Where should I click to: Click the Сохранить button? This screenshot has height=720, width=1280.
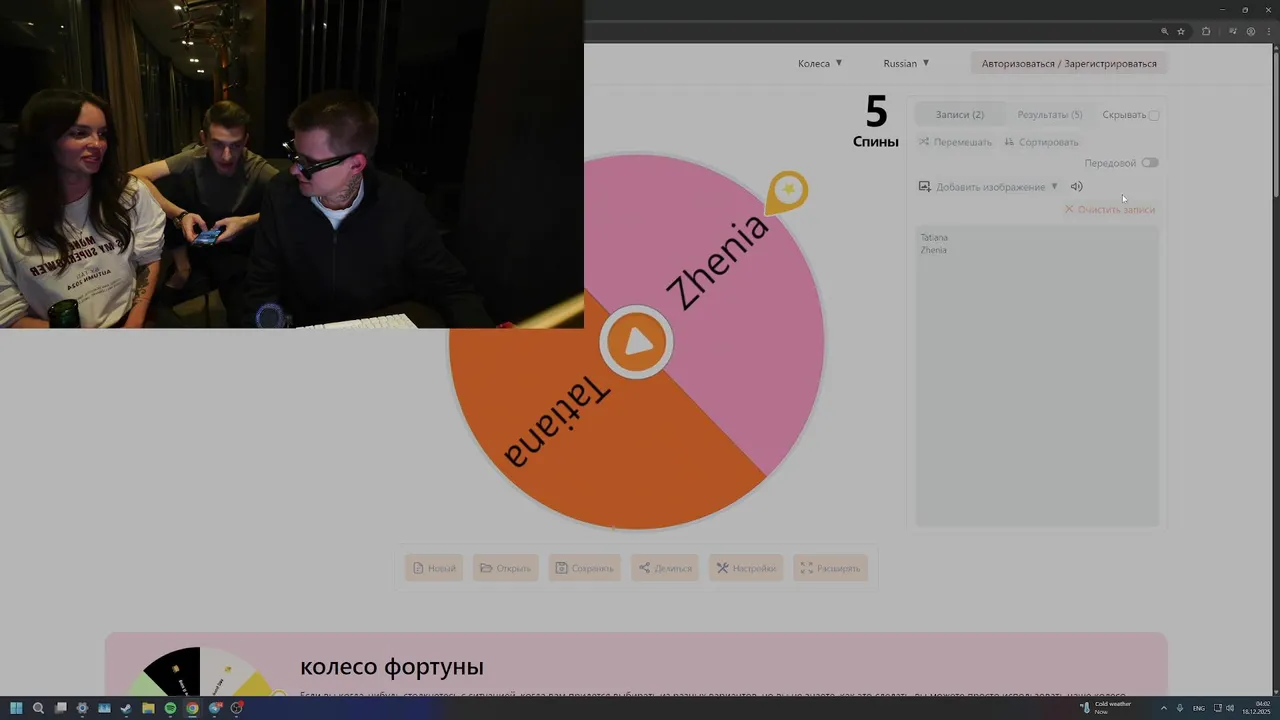coord(584,568)
